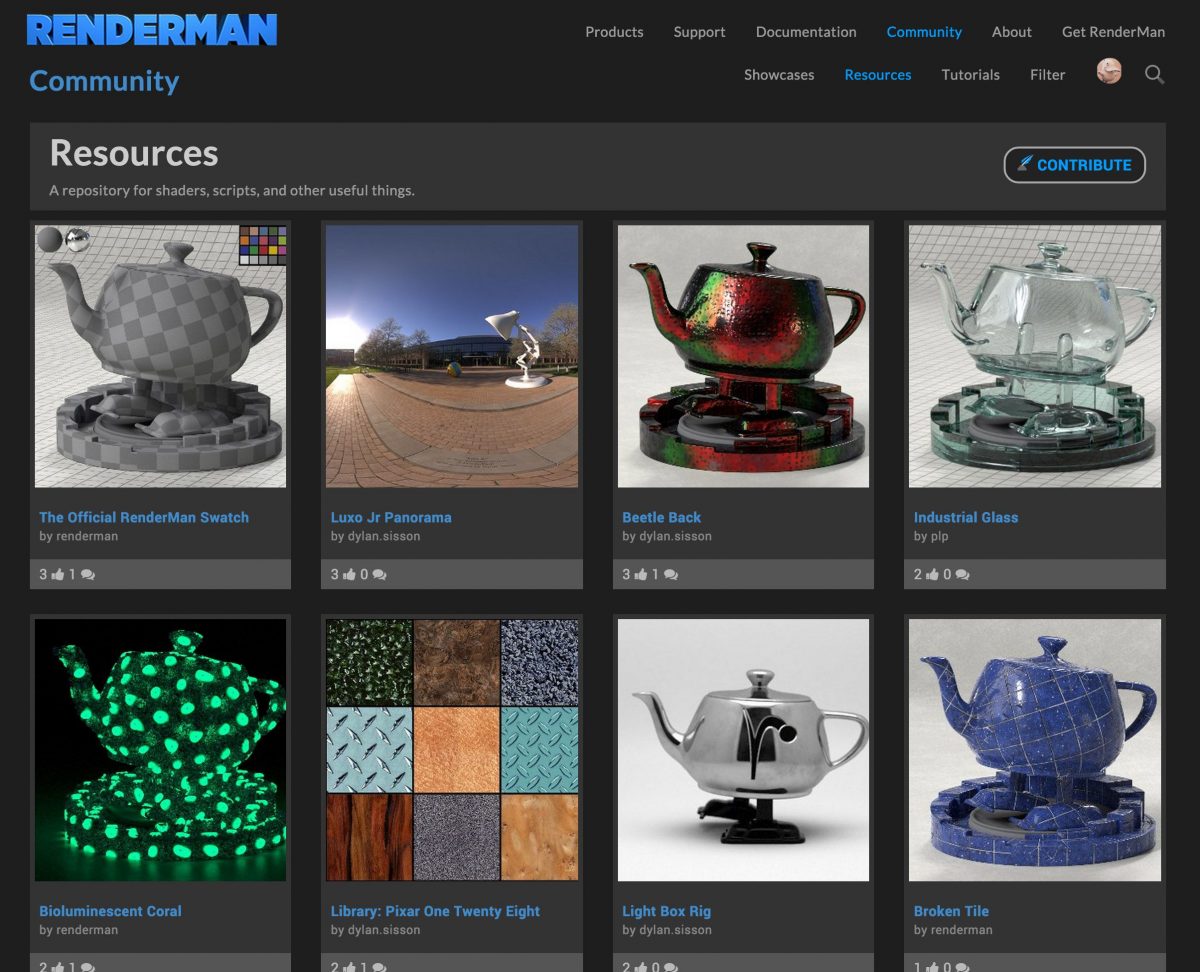Image resolution: width=1200 pixels, height=972 pixels.
Task: Toggle like on Light Box Rig
Action: tap(640, 966)
